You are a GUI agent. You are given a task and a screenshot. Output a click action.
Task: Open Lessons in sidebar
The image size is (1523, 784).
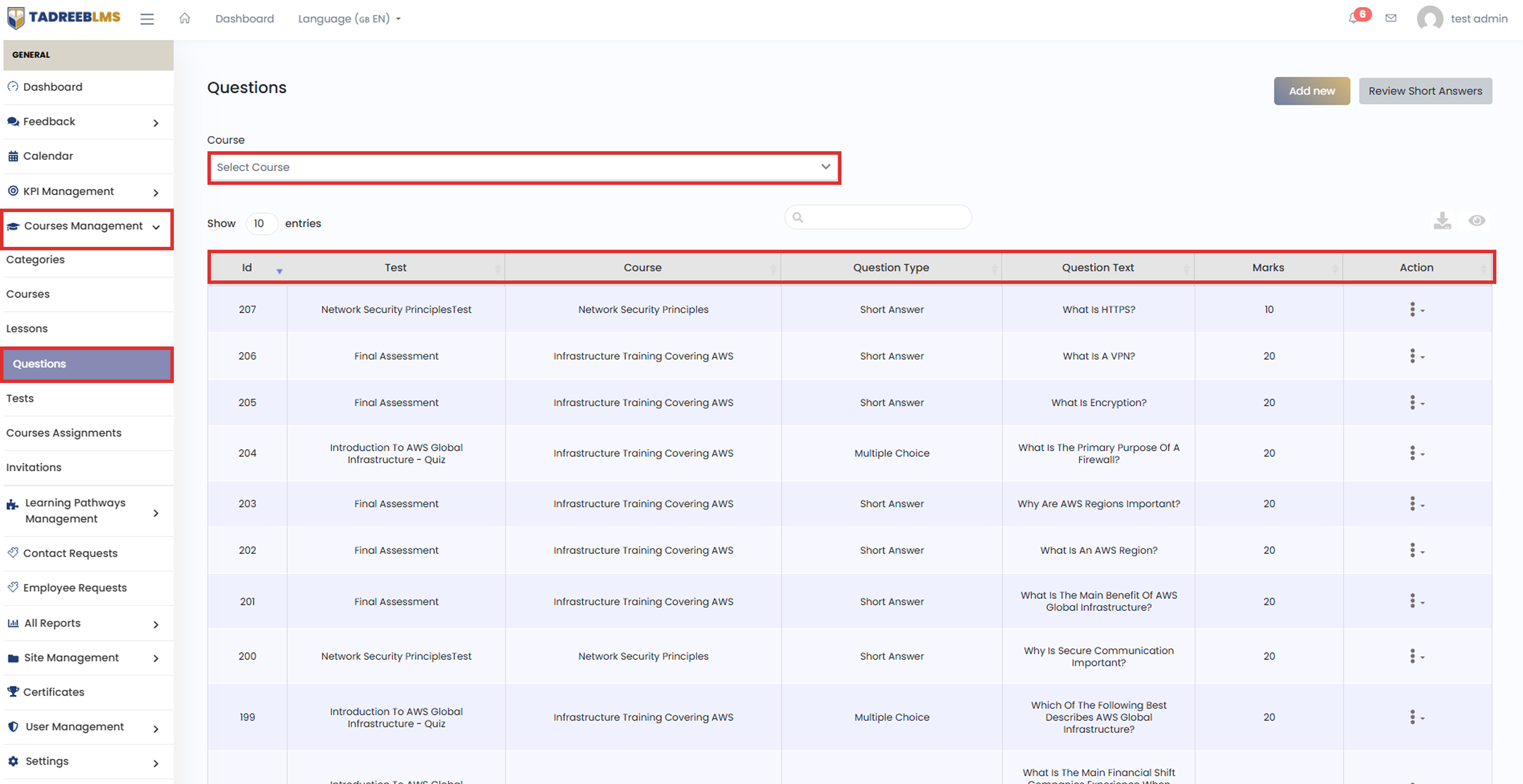[27, 328]
